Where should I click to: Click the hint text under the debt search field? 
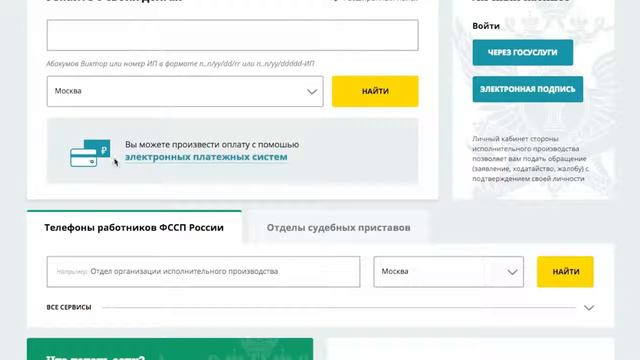[180, 64]
